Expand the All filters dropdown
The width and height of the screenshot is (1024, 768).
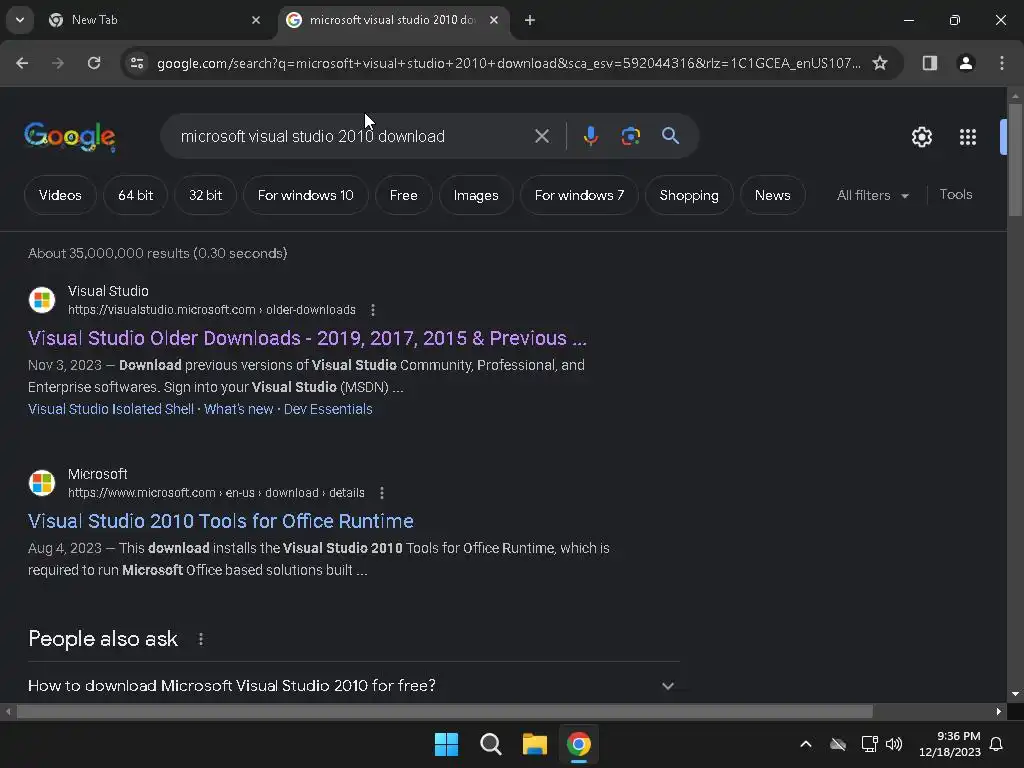tap(872, 195)
